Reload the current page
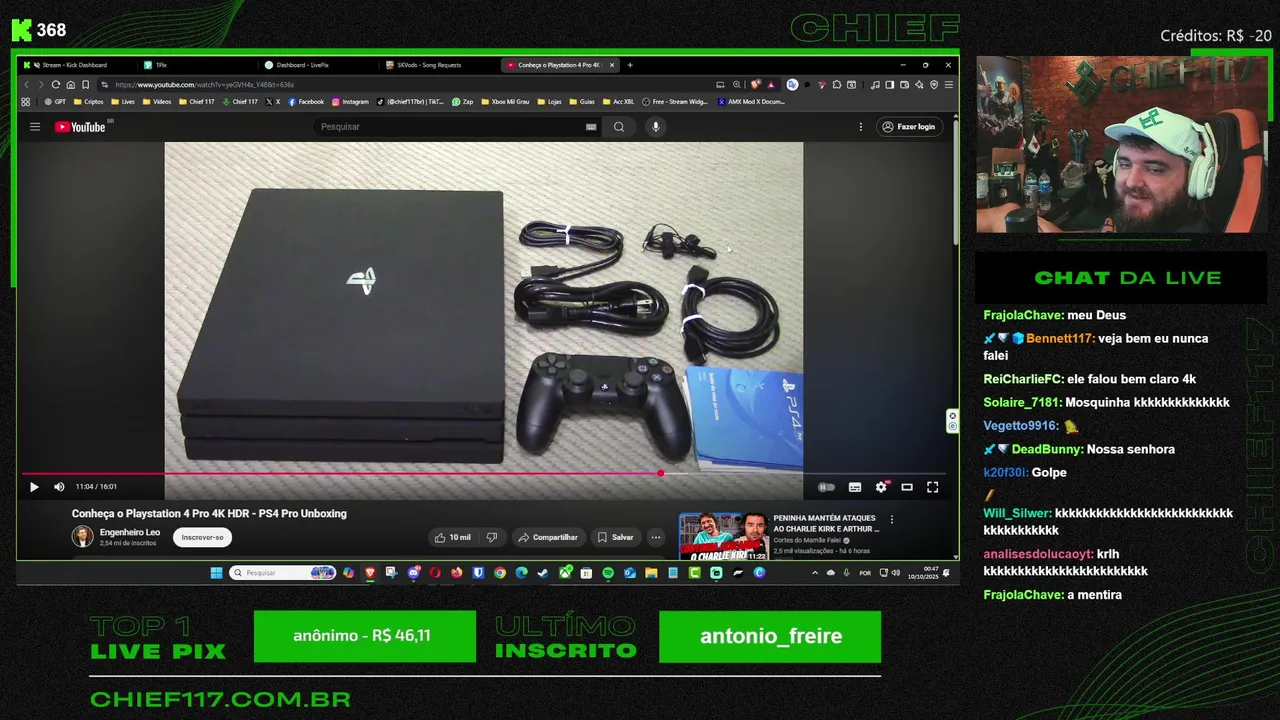 click(x=56, y=85)
